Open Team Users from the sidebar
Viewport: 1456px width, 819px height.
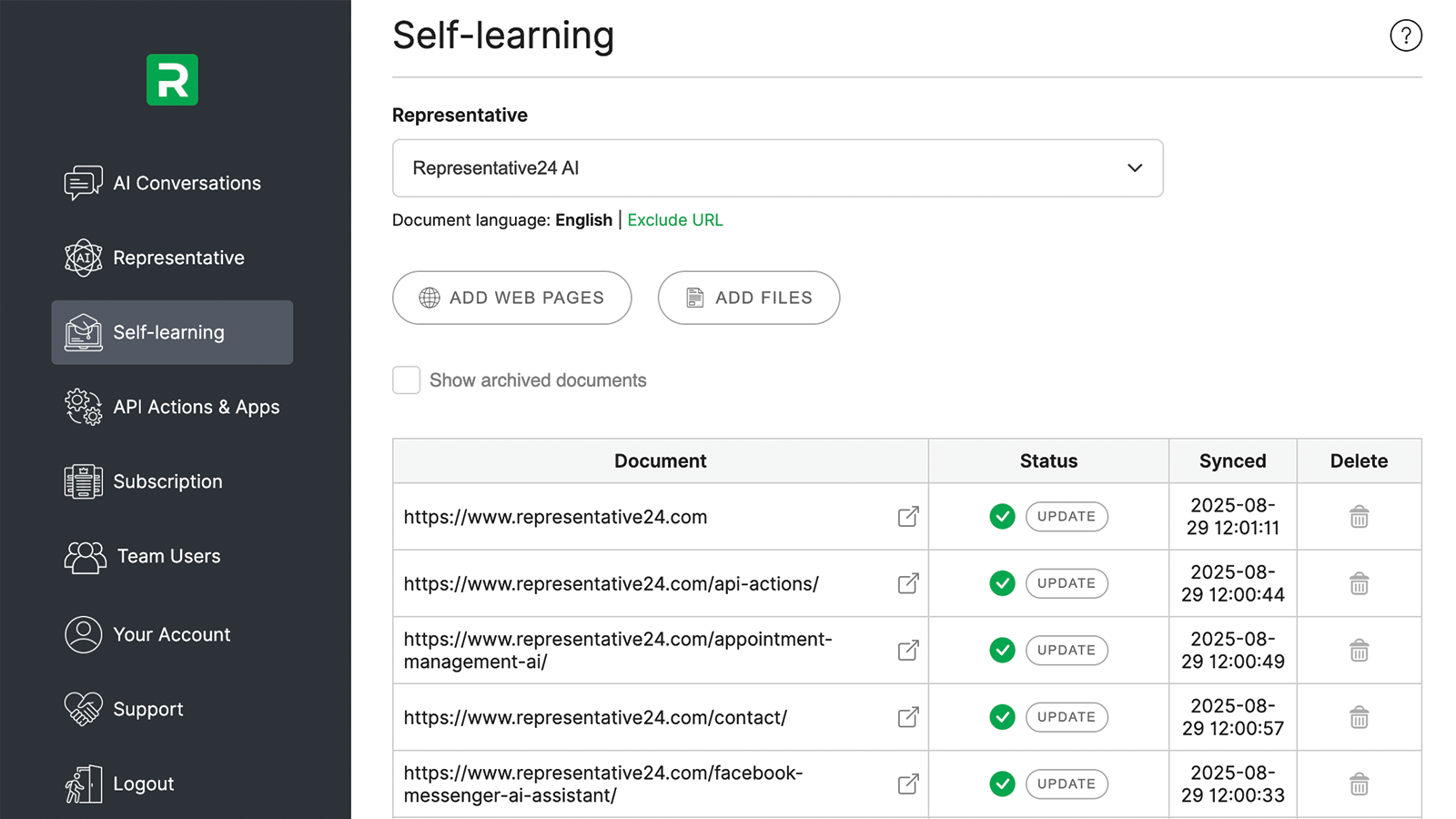pos(167,556)
